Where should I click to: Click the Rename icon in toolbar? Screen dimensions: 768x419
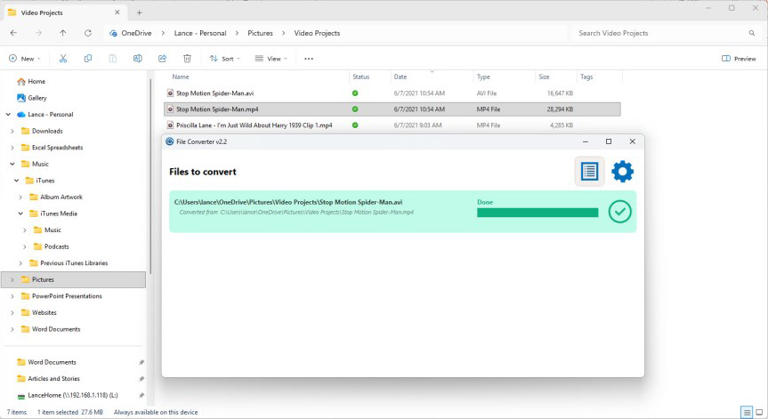point(138,58)
